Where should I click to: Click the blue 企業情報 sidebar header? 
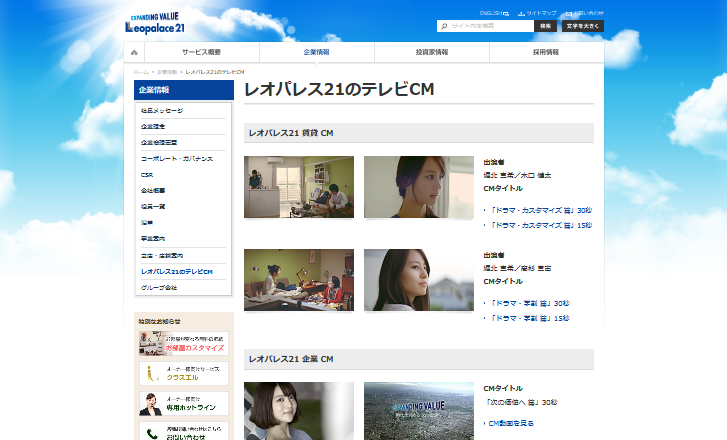[x=184, y=90]
